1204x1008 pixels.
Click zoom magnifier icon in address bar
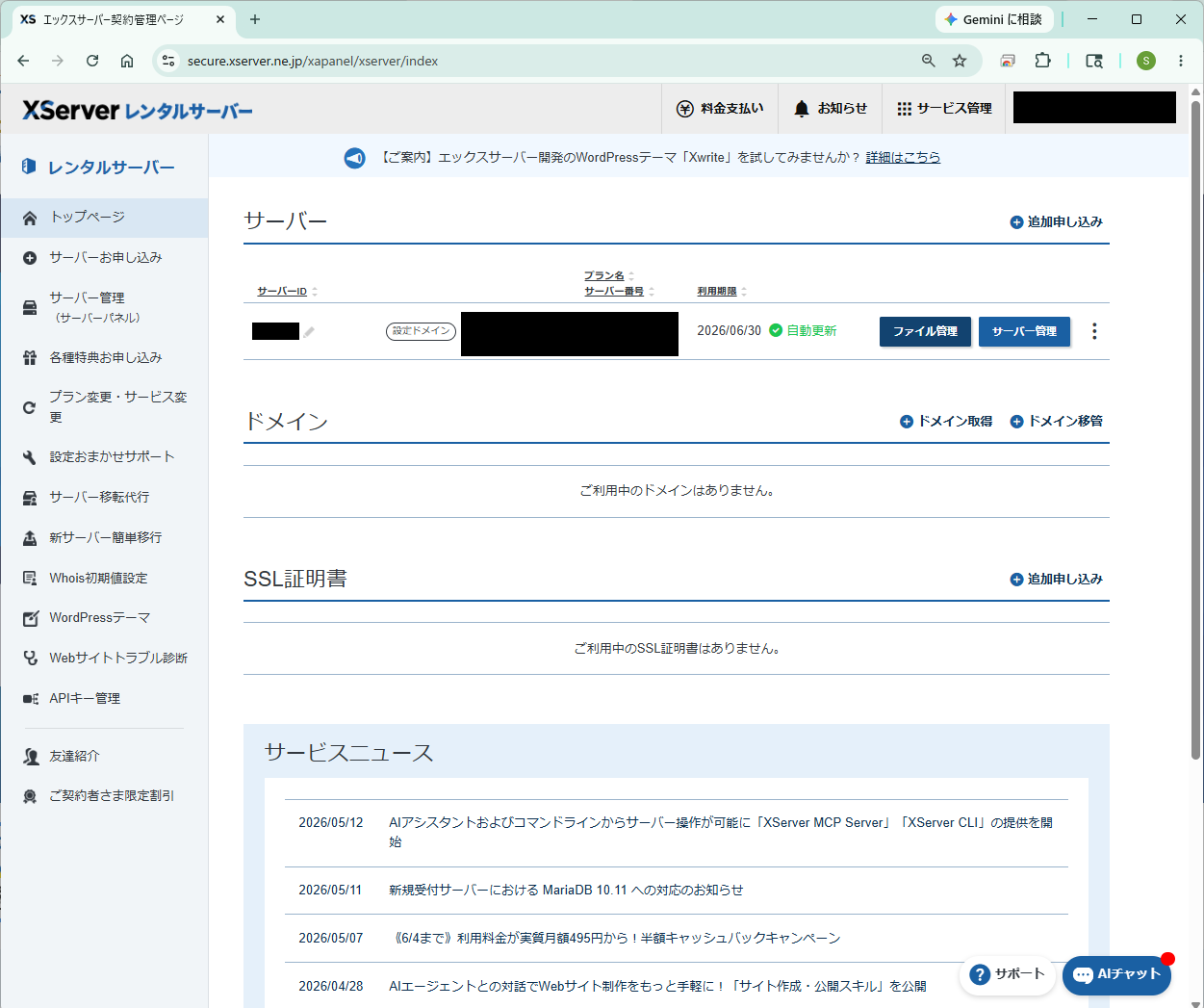pyautogui.click(x=929, y=61)
